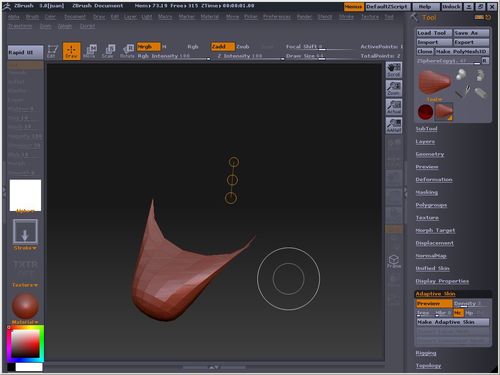Viewport: 500px width, 375px height.
Task: Open the Document menu
Action: (75, 17)
